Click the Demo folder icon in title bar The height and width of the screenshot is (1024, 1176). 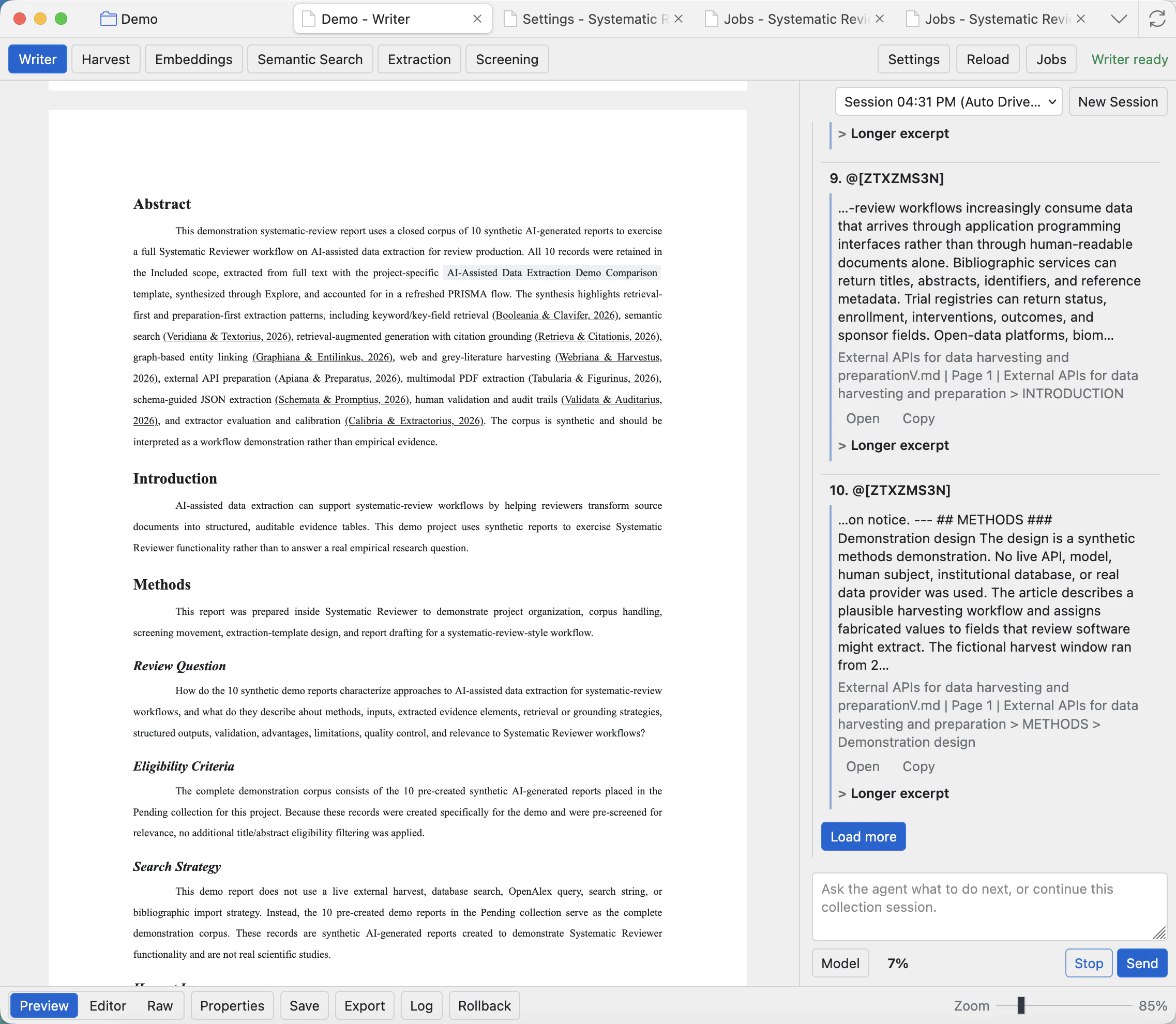click(108, 19)
